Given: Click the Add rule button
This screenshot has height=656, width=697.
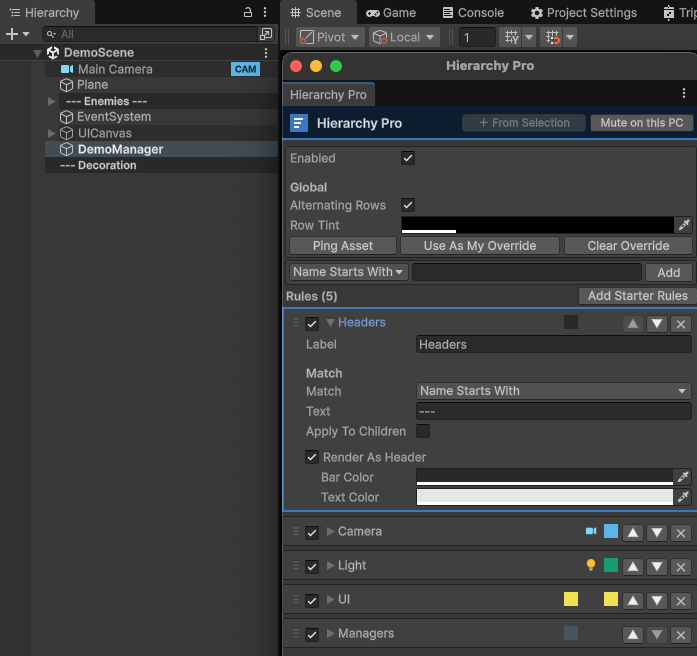Looking at the screenshot, I should pyautogui.click(x=669, y=272).
